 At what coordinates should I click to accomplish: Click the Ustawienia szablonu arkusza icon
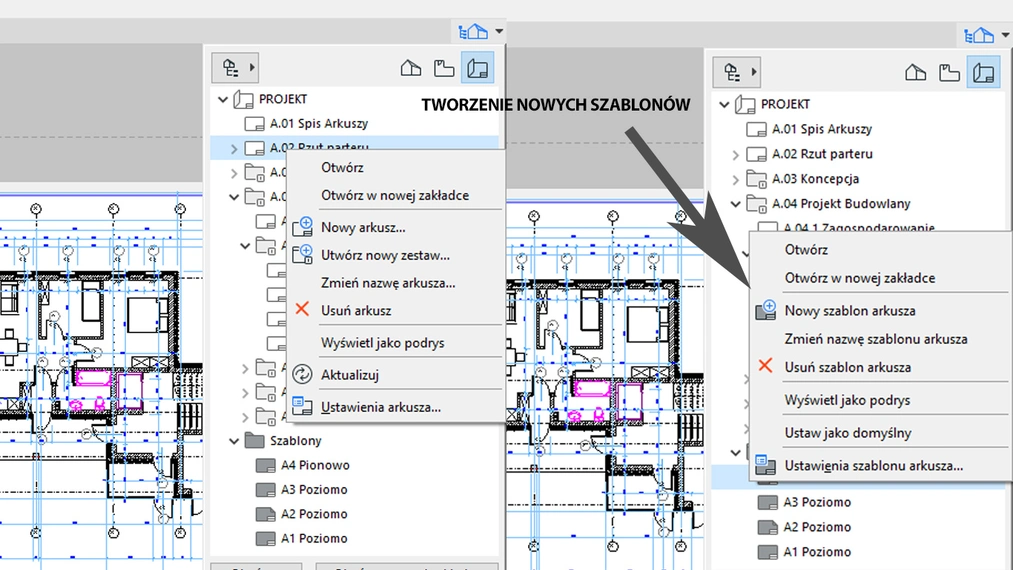(x=766, y=465)
